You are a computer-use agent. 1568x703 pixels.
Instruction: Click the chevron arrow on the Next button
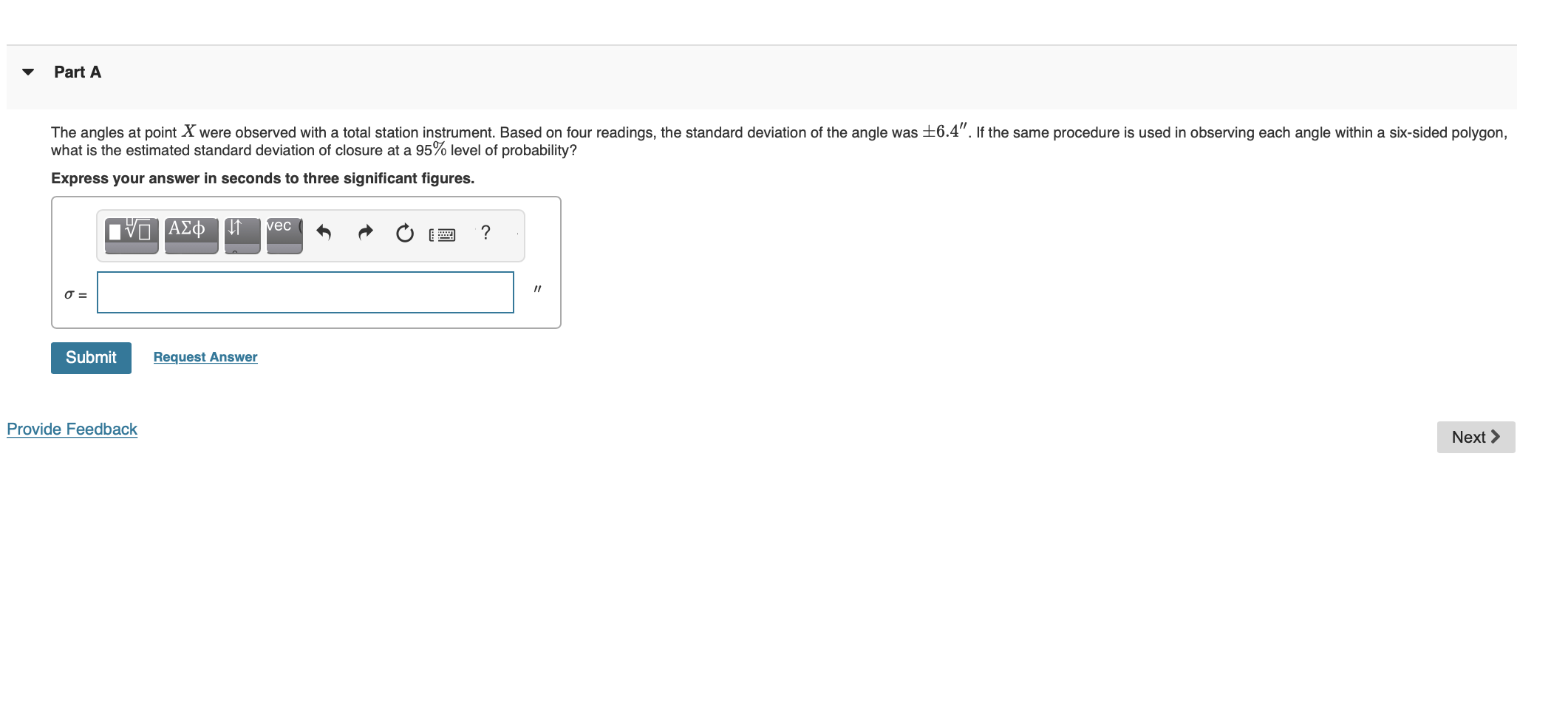tap(1495, 437)
